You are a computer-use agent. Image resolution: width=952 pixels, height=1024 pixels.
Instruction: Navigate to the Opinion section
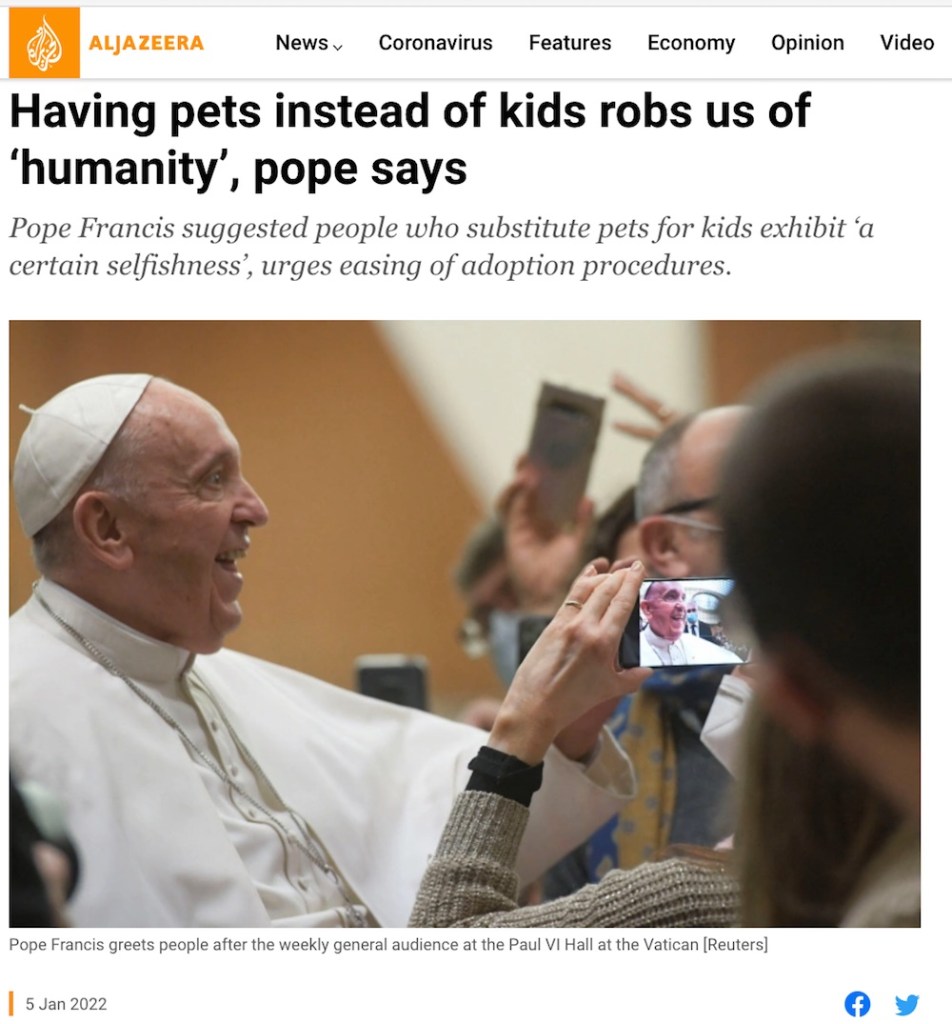coord(807,42)
